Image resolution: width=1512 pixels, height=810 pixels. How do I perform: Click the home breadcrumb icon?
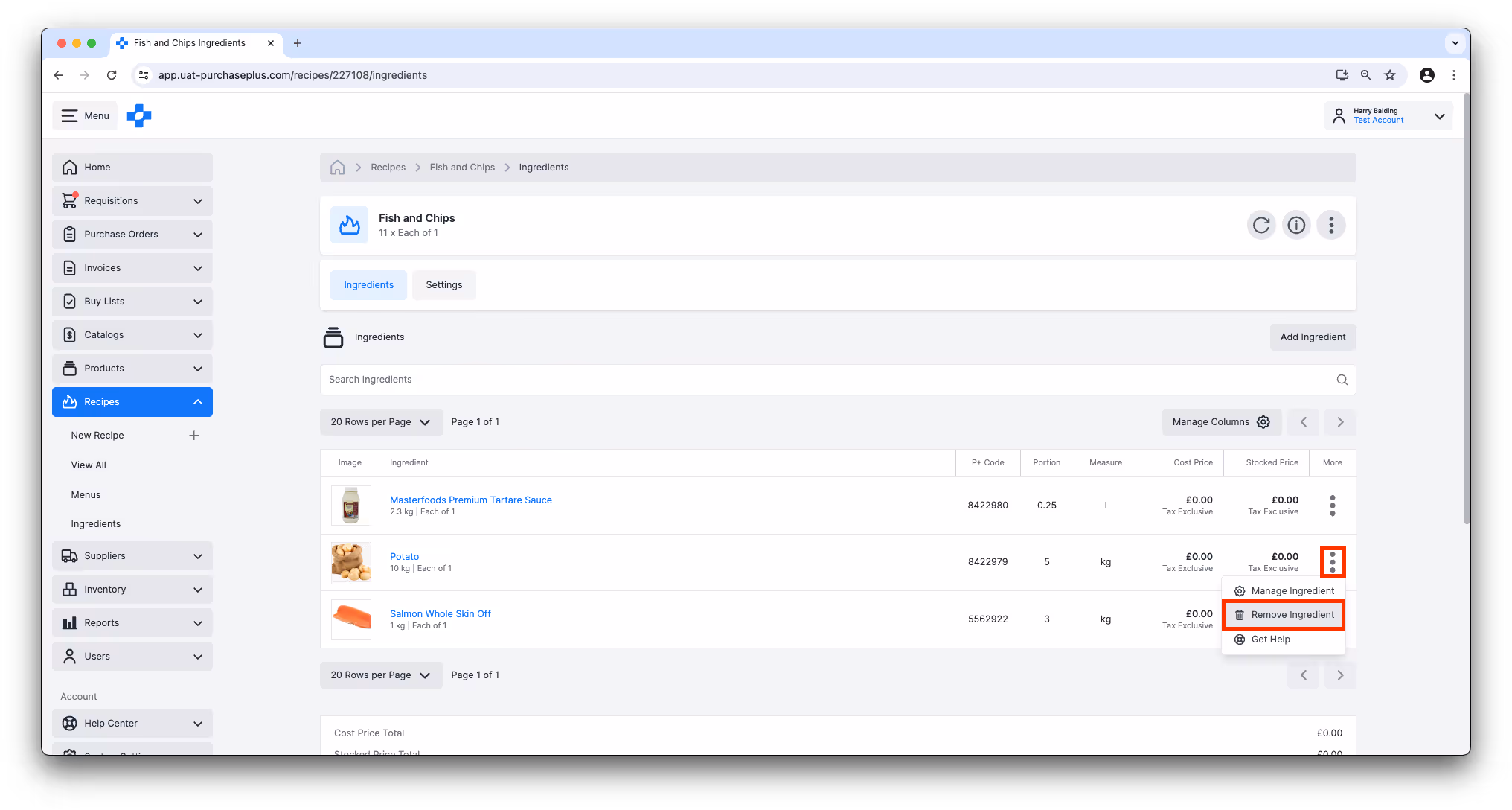pos(337,168)
